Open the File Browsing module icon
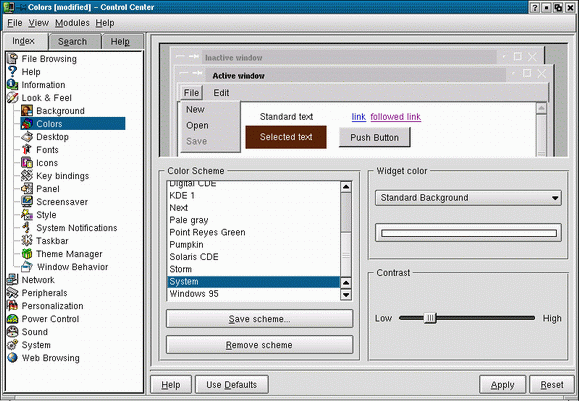The width and height of the screenshot is (579, 401). coord(13,59)
